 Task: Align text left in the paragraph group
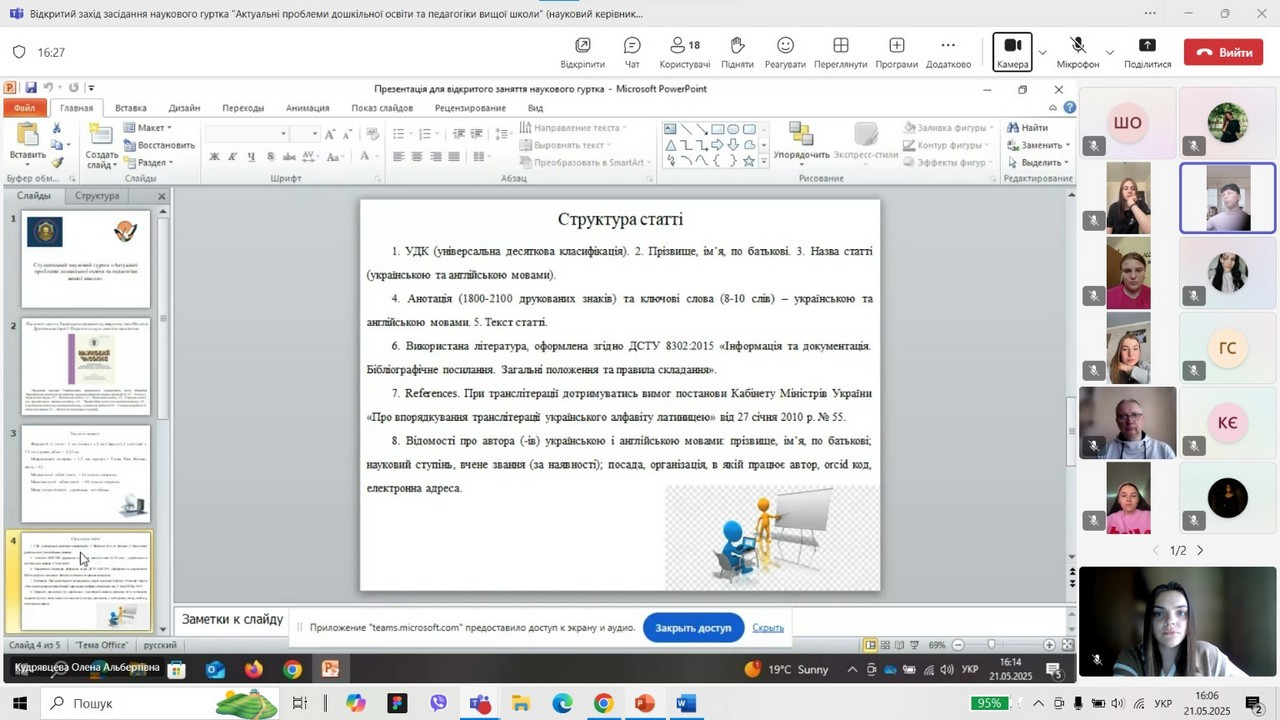(x=399, y=157)
